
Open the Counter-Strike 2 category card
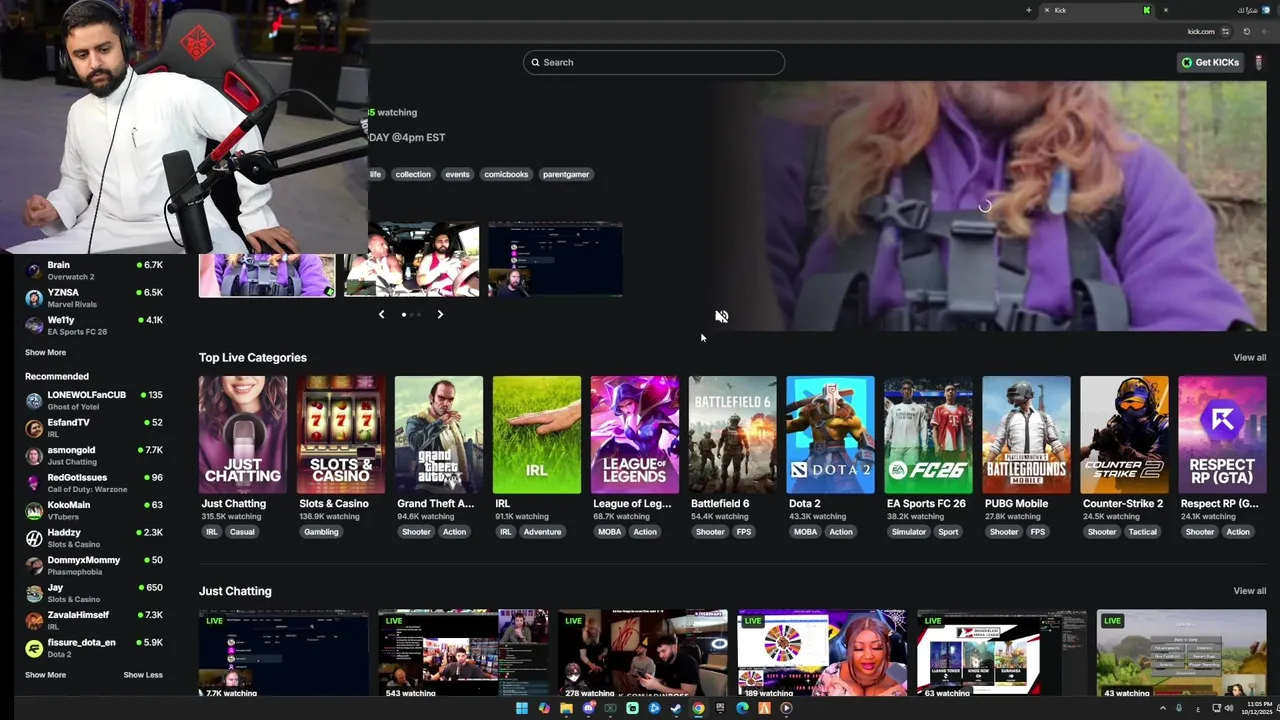click(x=1125, y=435)
